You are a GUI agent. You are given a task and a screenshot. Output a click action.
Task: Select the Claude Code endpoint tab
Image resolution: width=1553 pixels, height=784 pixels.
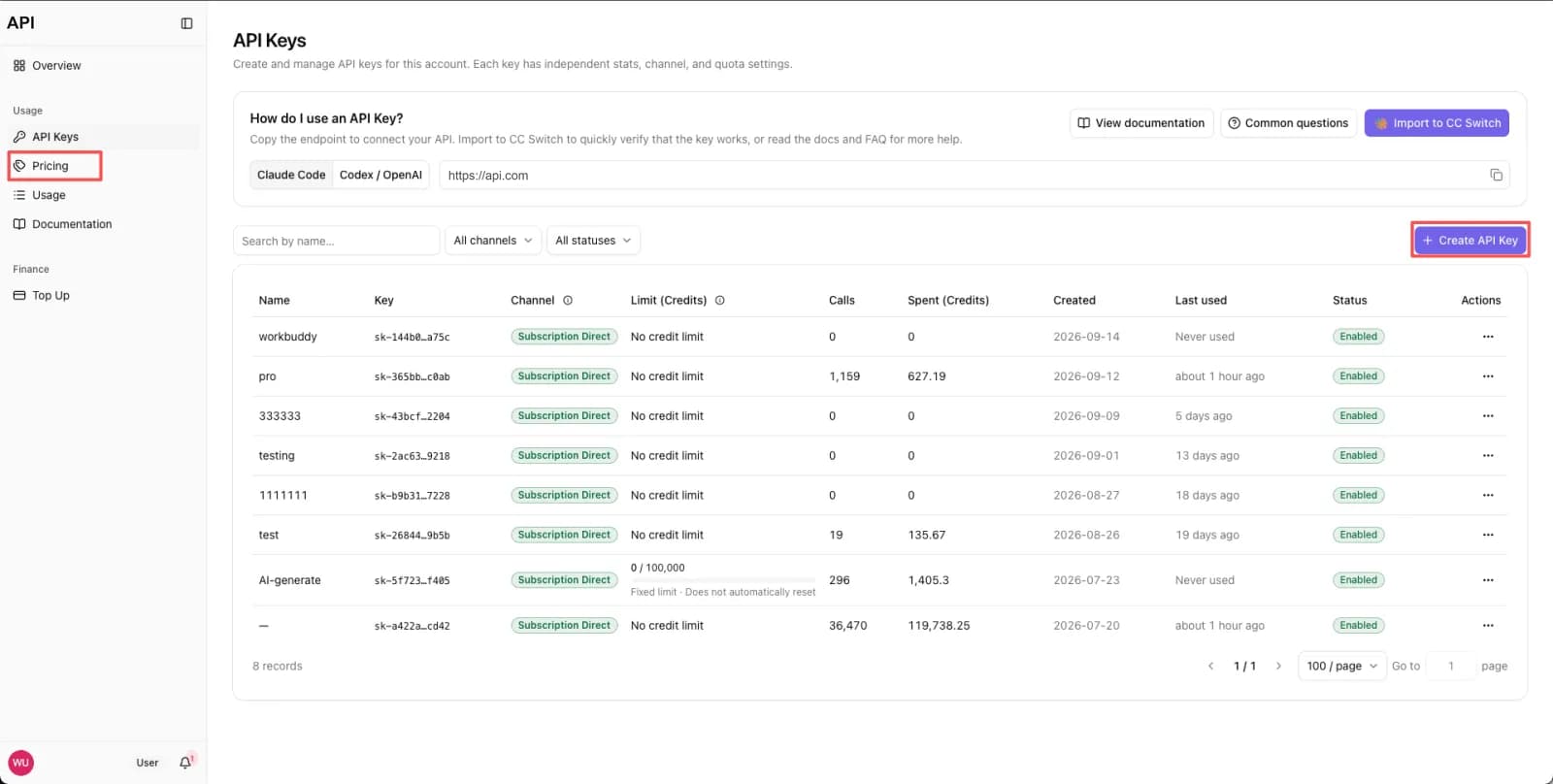pyautogui.click(x=291, y=175)
